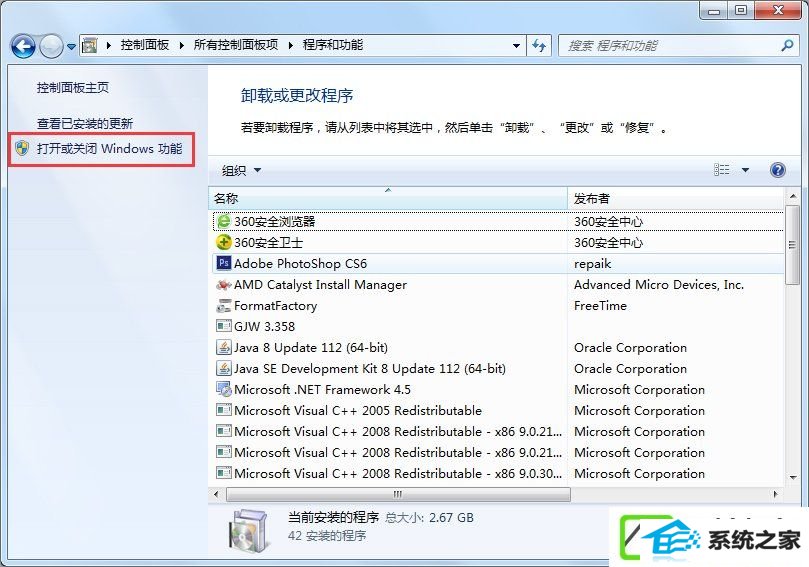Select the AMD Catalyst Install Manager icon
This screenshot has width=809, height=567.
(x=224, y=284)
